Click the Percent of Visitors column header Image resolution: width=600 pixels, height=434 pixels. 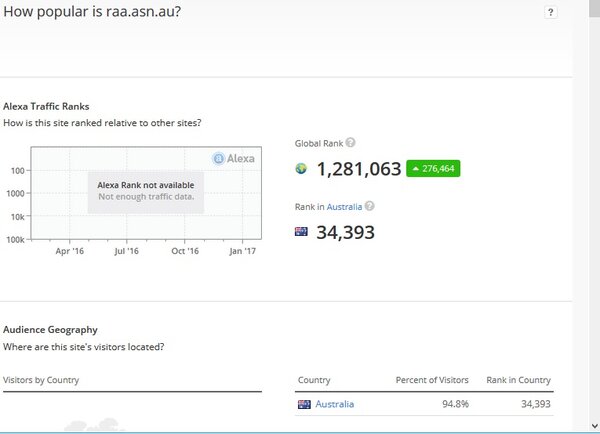[x=426, y=380]
